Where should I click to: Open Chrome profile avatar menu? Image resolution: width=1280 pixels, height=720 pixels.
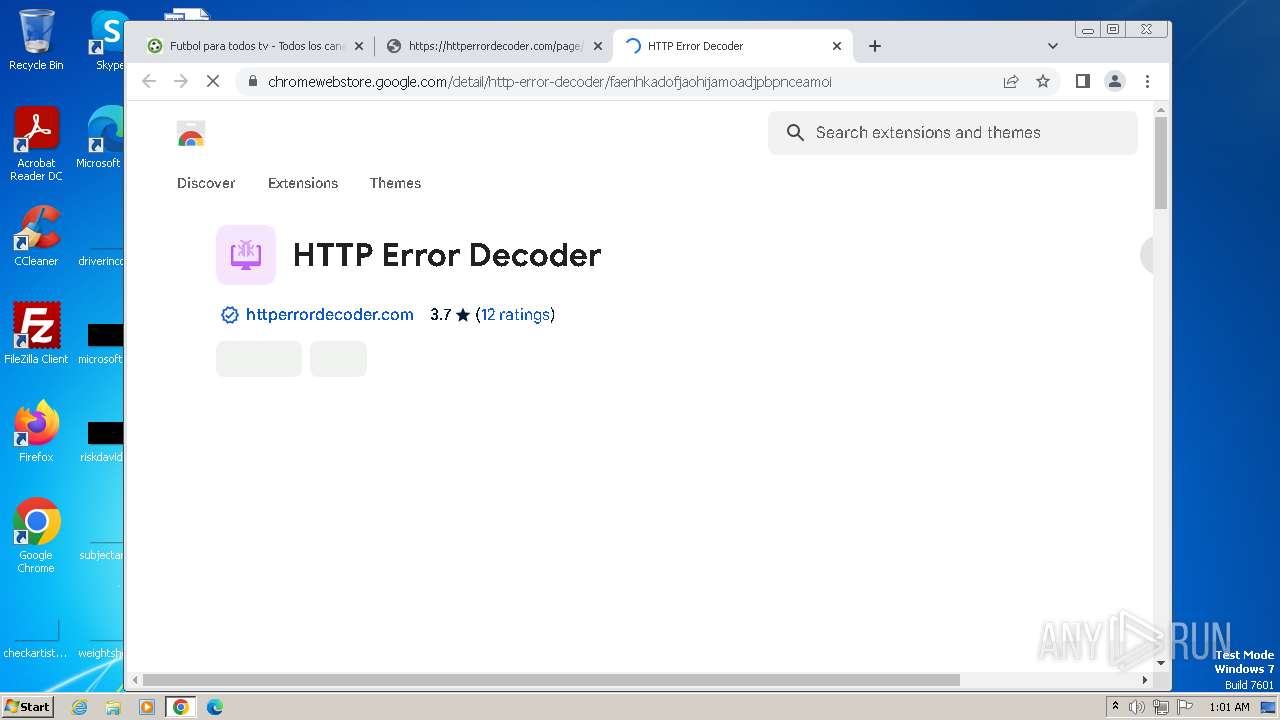tap(1115, 81)
